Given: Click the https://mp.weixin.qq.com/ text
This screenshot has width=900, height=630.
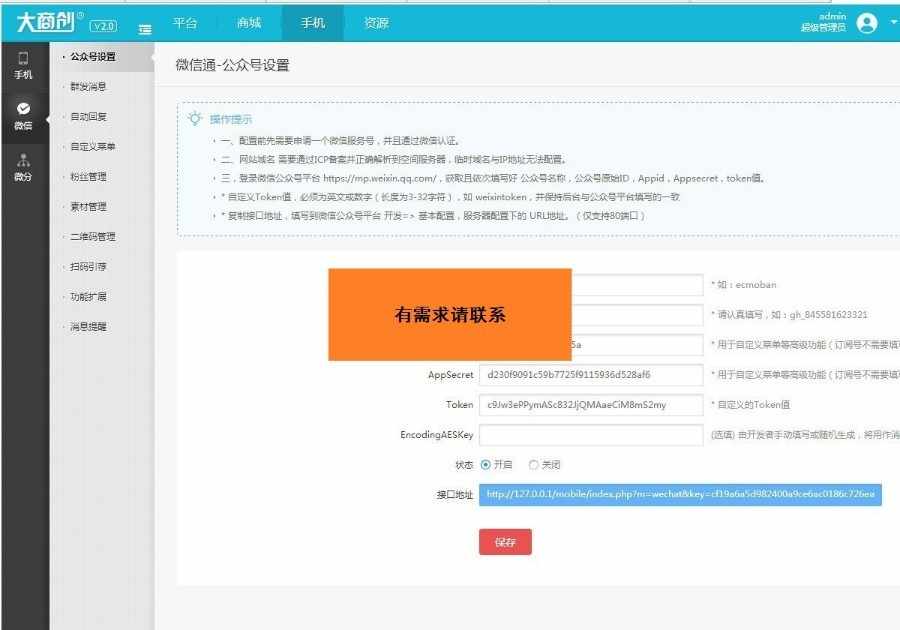Looking at the screenshot, I should [x=379, y=178].
